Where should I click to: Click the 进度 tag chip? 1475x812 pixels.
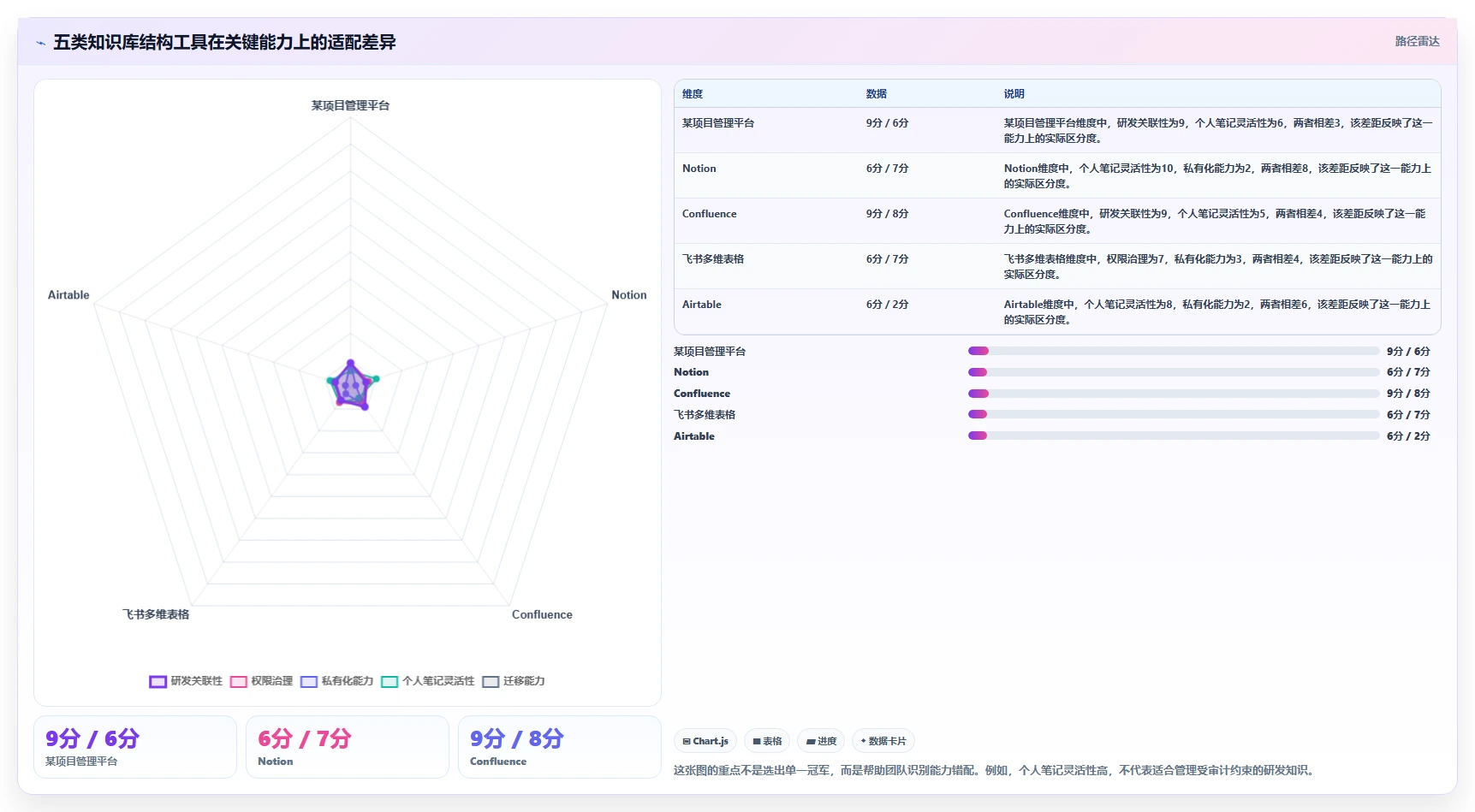[821, 741]
